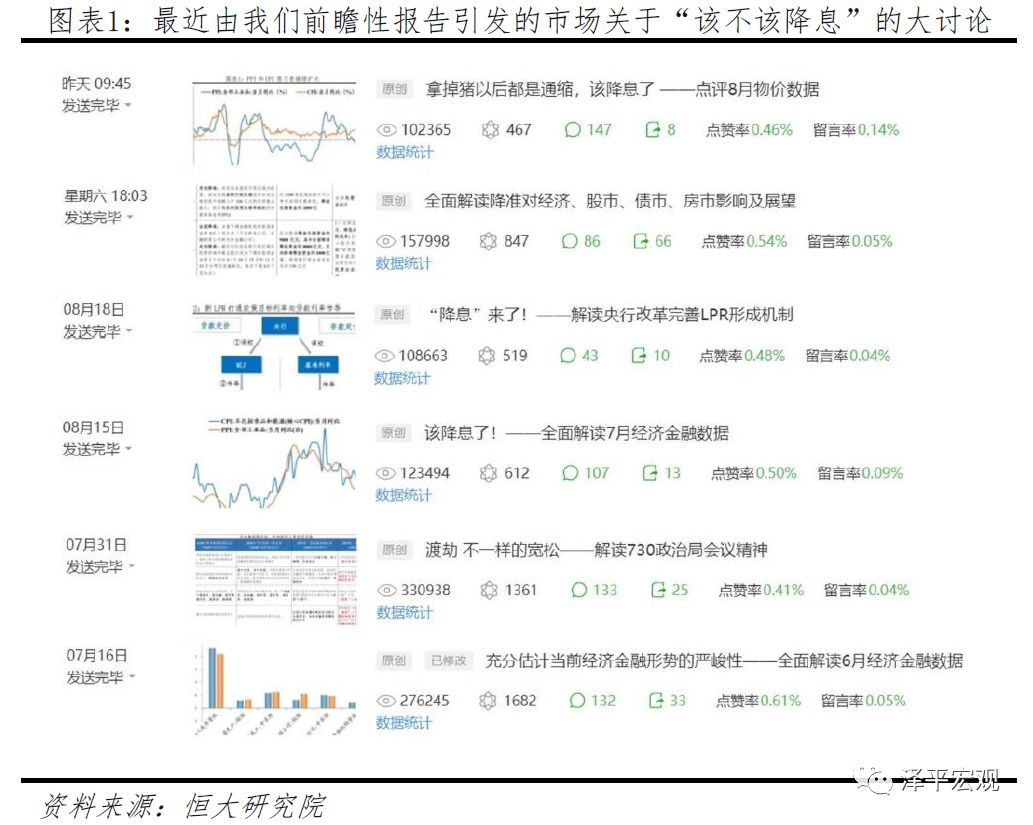Click the line chart thumbnail for 08月15日
Viewport: 1033px width, 825px height.
(274, 462)
